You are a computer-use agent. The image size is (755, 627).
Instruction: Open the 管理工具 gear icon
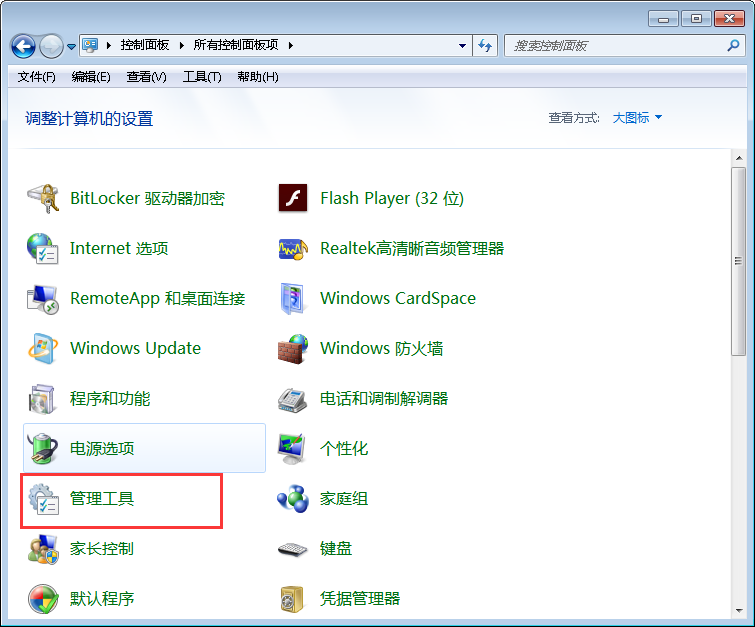pos(43,499)
